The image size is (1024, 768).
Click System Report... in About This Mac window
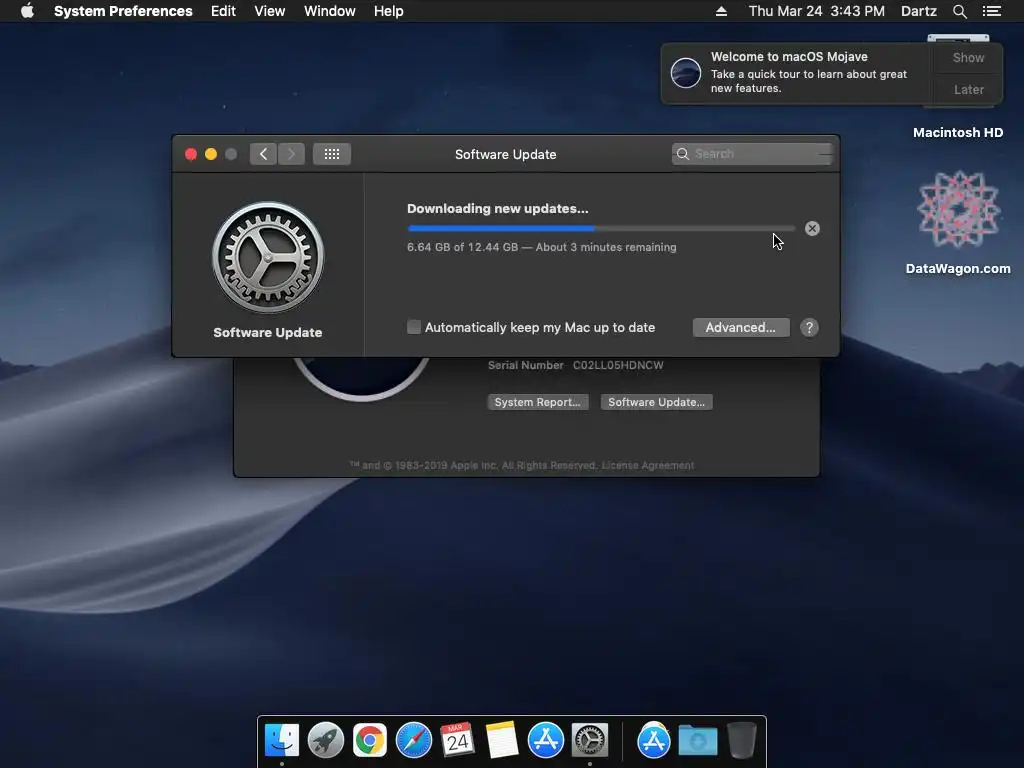point(537,402)
